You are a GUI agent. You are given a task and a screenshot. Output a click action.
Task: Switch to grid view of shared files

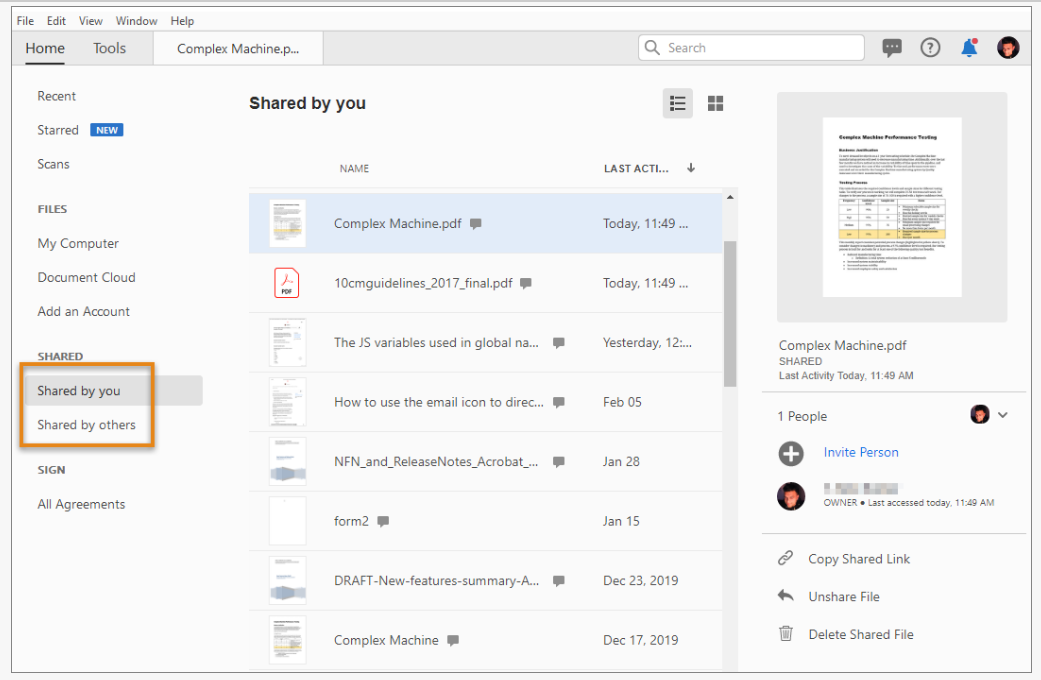coord(715,103)
